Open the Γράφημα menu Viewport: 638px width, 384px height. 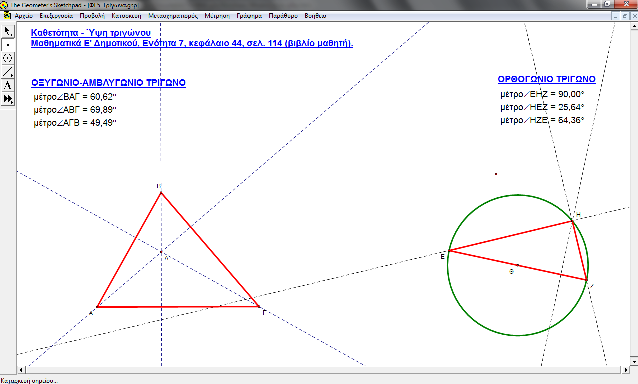249,16
